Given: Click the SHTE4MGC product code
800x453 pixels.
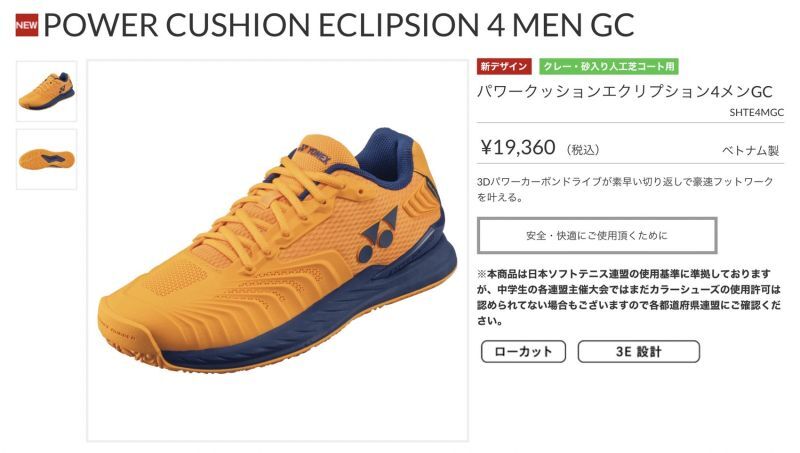Looking at the screenshot, I should tap(756, 112).
